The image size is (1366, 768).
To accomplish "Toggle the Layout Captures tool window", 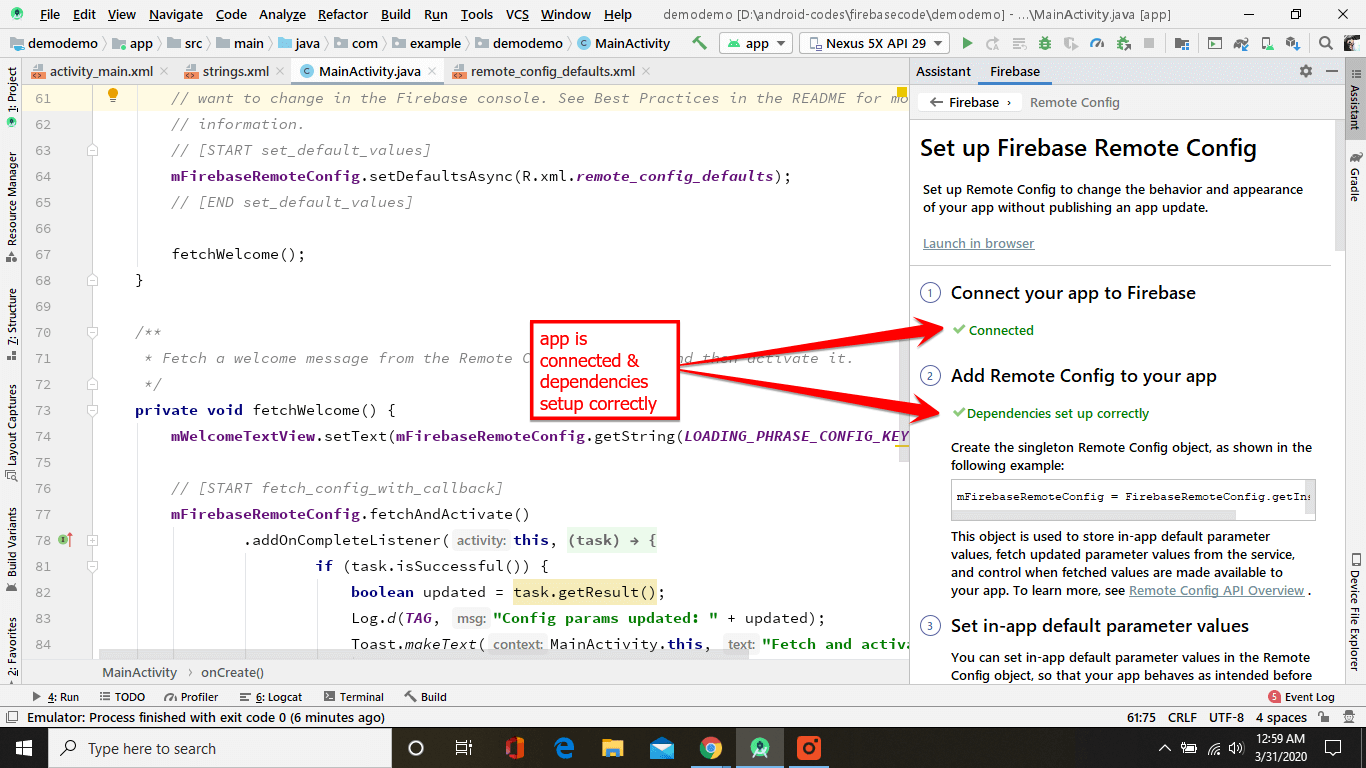I will 11,432.
